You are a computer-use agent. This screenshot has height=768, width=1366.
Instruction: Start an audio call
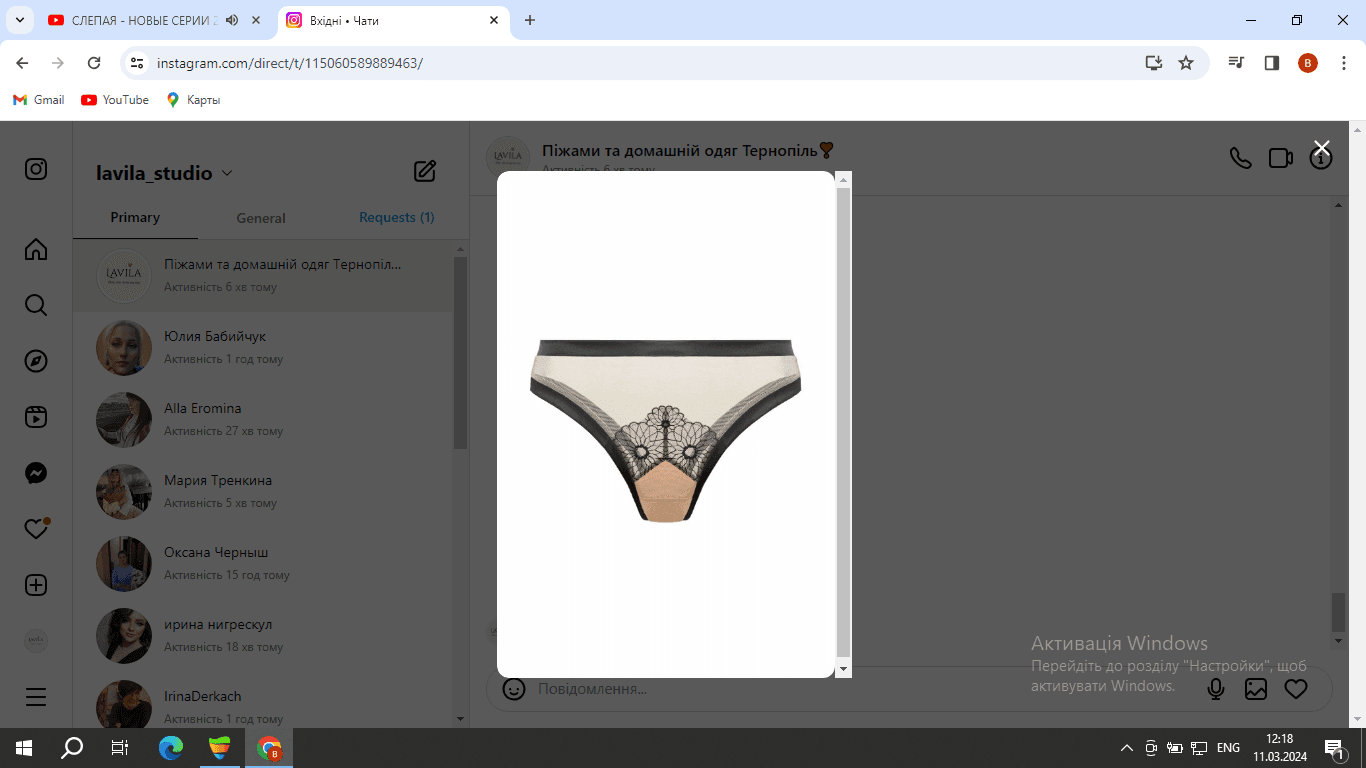point(1241,158)
